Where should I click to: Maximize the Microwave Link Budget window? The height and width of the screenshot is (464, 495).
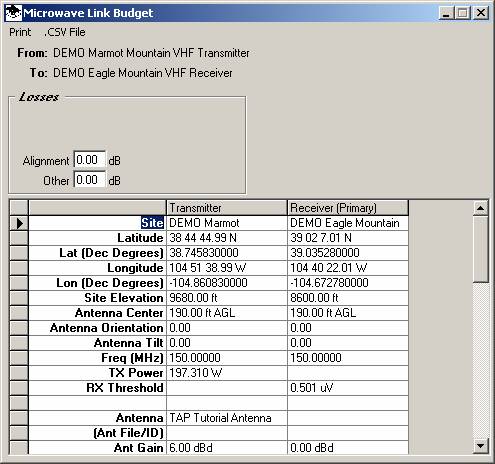(463, 13)
